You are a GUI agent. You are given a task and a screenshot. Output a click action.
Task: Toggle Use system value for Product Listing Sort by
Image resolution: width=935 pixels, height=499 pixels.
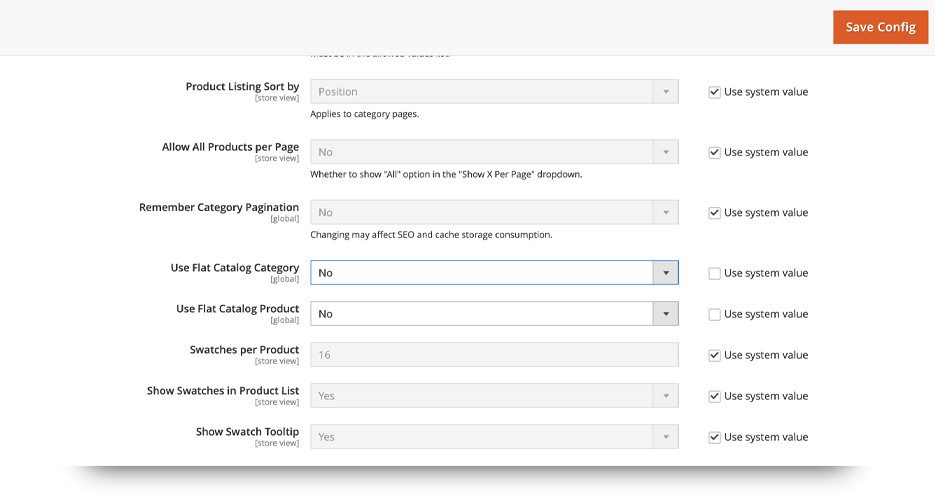tap(714, 92)
